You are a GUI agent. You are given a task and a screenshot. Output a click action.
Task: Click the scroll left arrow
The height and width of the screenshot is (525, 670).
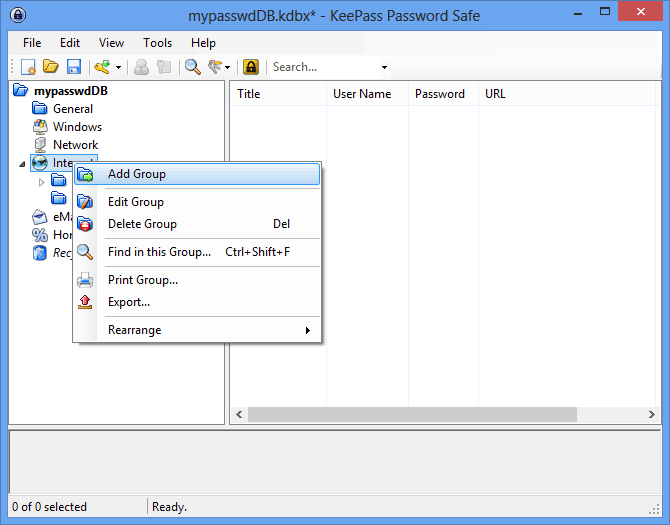click(239, 414)
